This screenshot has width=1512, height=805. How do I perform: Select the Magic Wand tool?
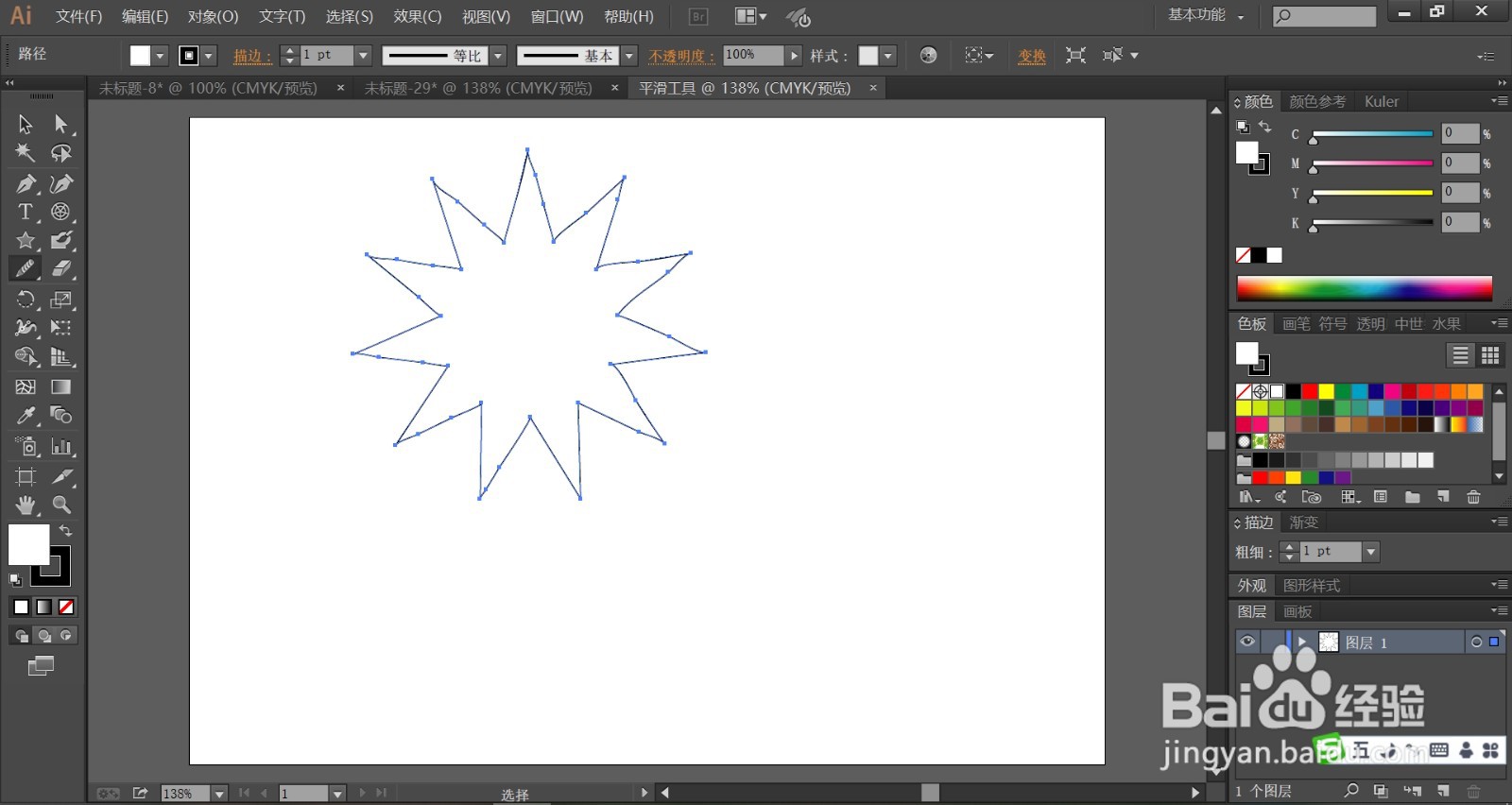26,153
